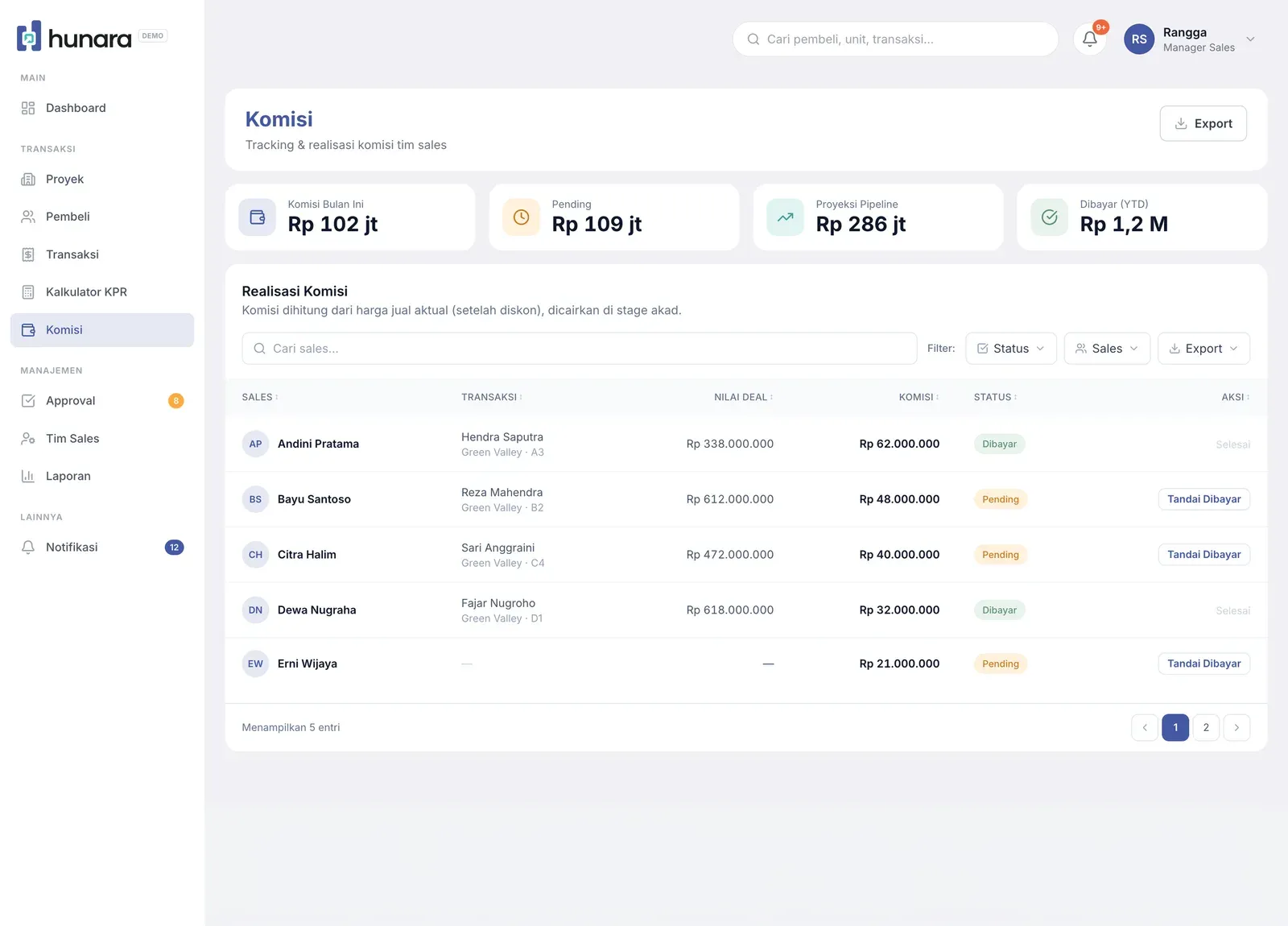
Task: Click the RS user avatar
Action: tap(1139, 39)
